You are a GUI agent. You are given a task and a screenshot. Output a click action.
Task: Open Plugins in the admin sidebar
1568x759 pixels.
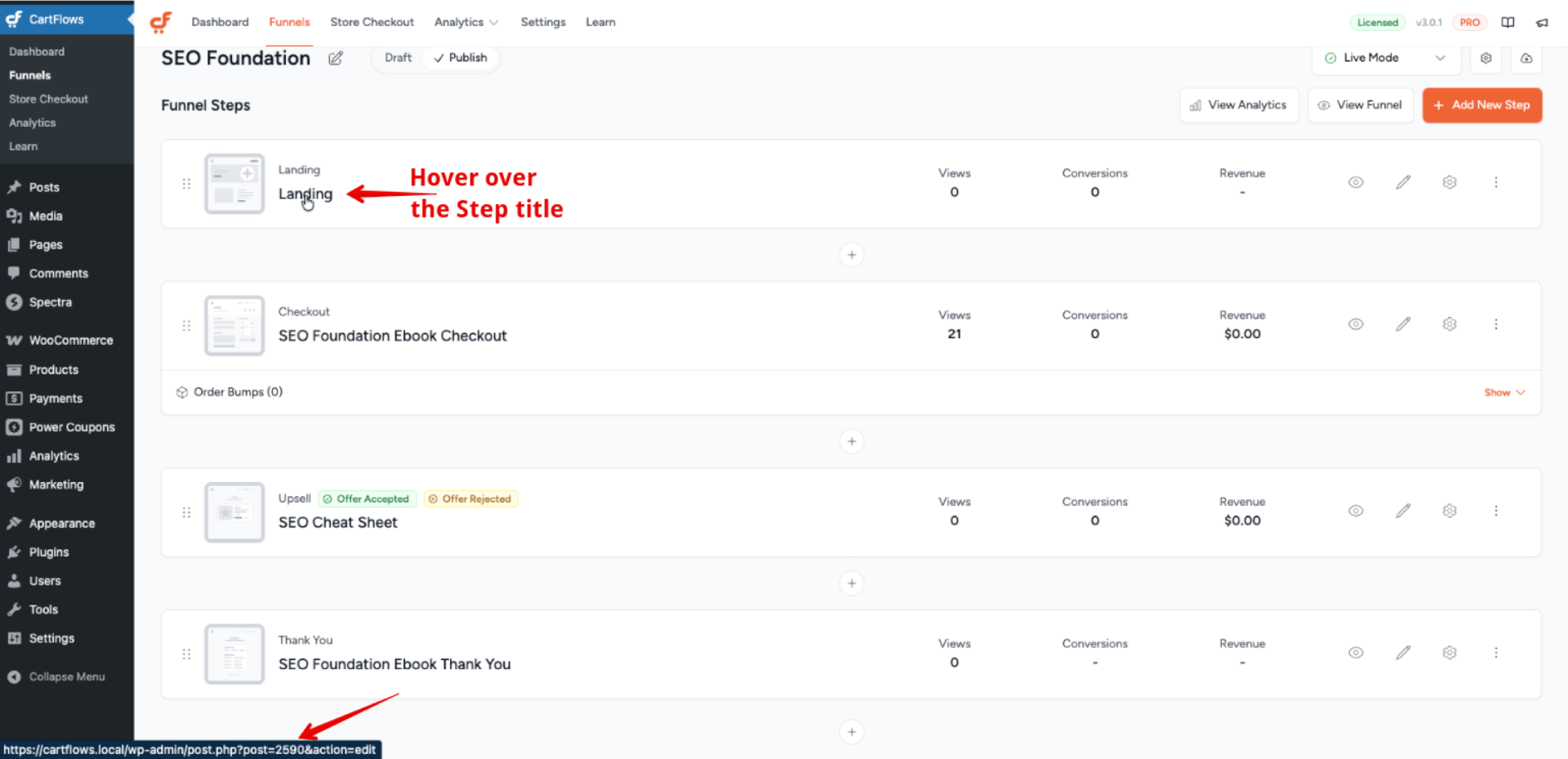pyautogui.click(x=67, y=552)
